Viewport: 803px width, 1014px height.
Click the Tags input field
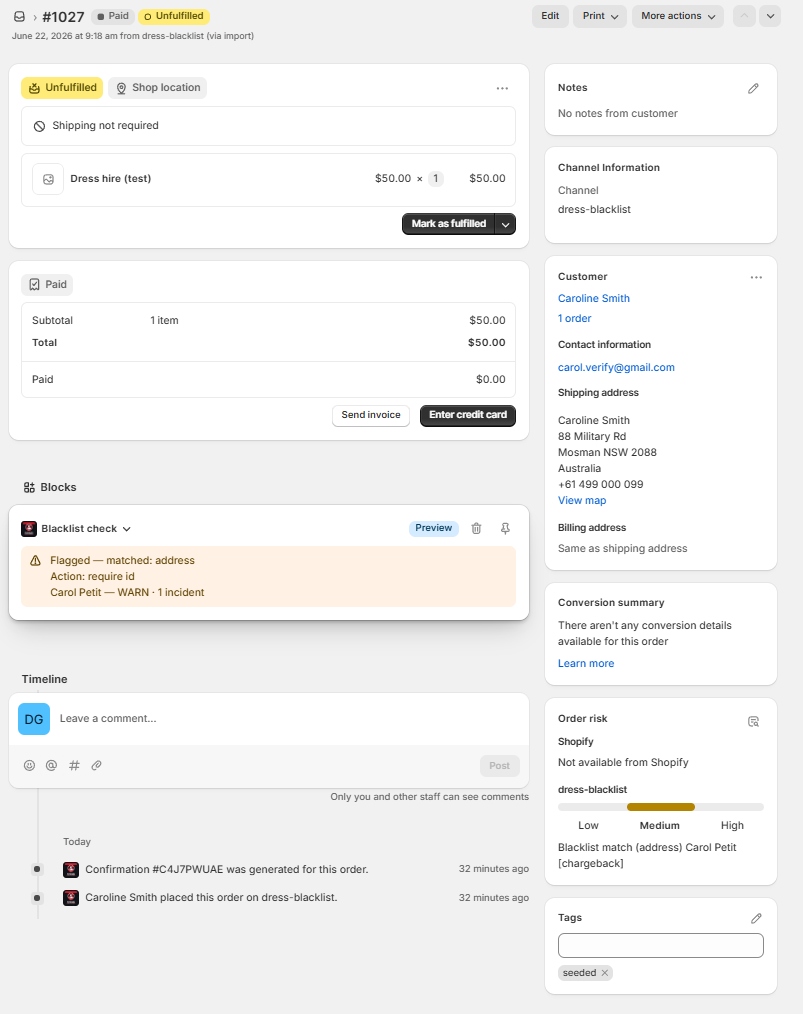(661, 946)
